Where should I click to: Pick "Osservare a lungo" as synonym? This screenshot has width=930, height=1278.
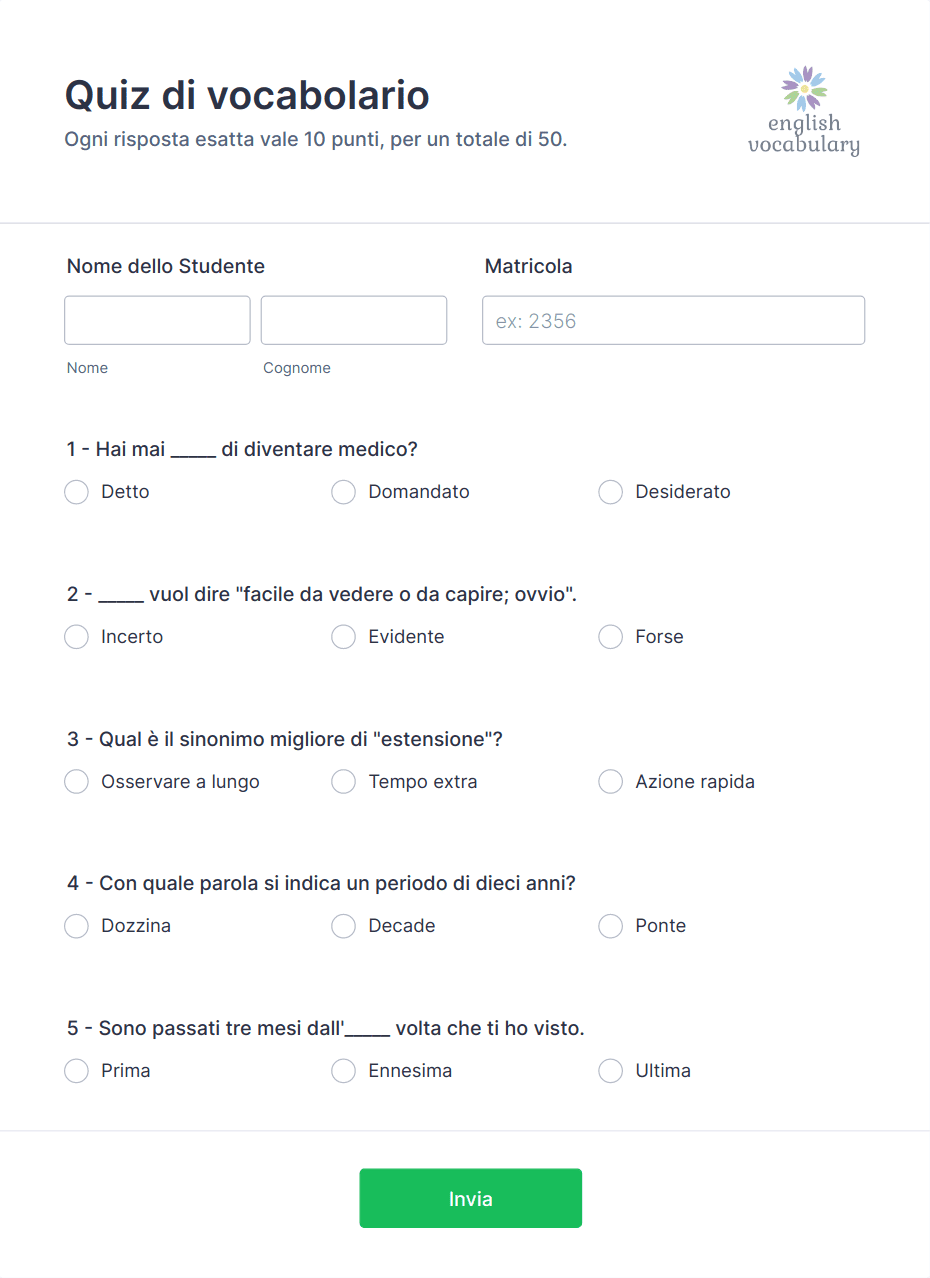(76, 782)
